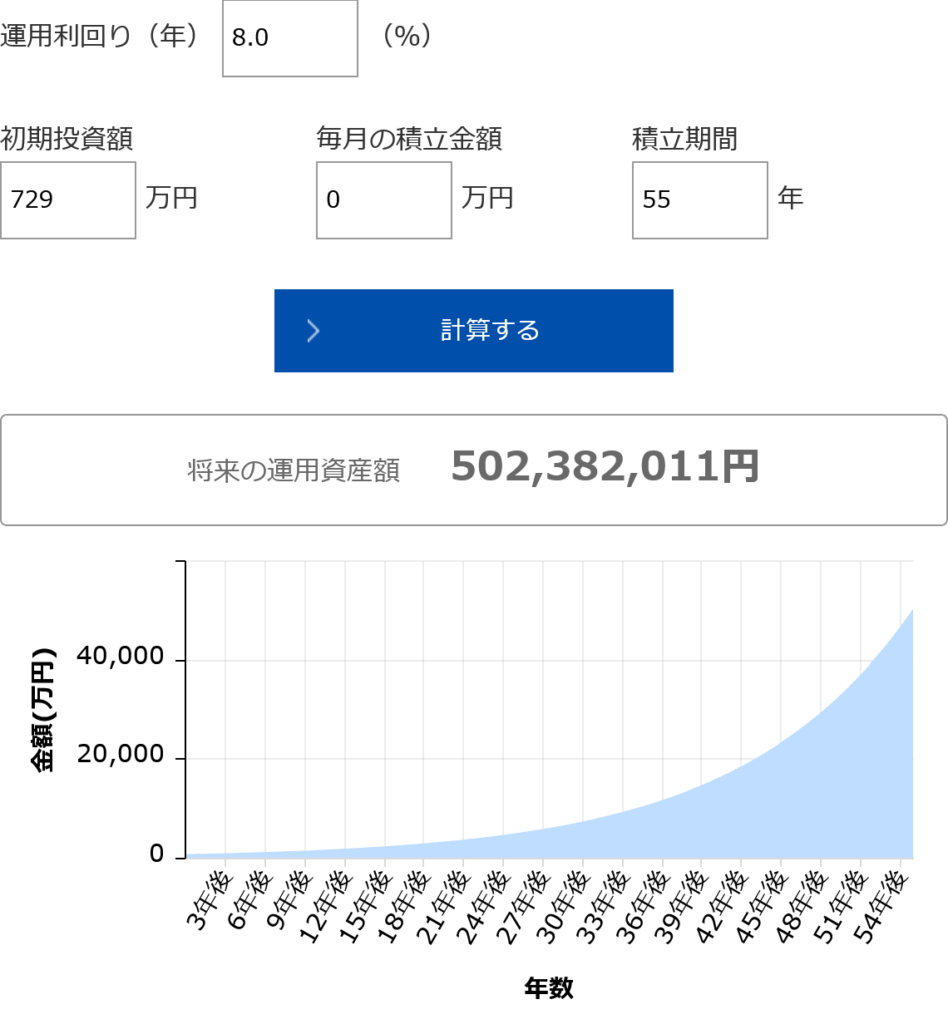
Task: Click the 金額(万円) vertical axis title
Action: 43,711
